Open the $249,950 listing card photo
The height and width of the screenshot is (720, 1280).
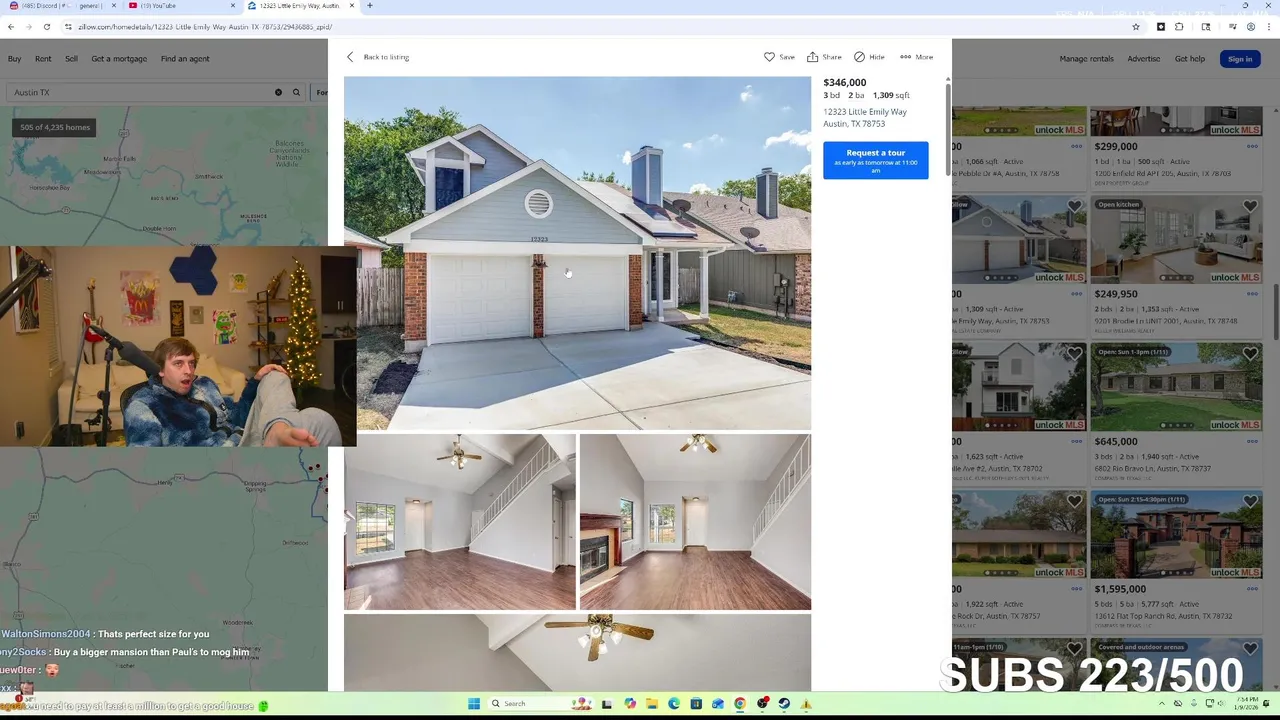[1176, 240]
